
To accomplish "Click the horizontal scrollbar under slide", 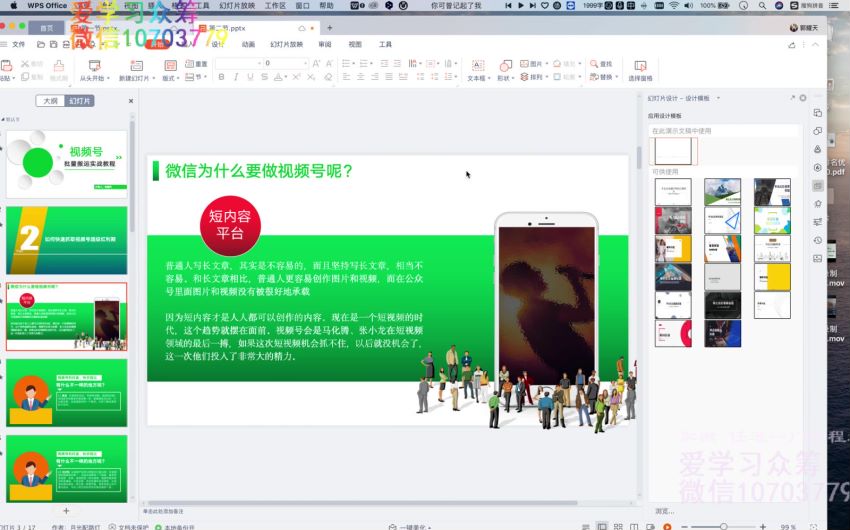I will [362, 503].
